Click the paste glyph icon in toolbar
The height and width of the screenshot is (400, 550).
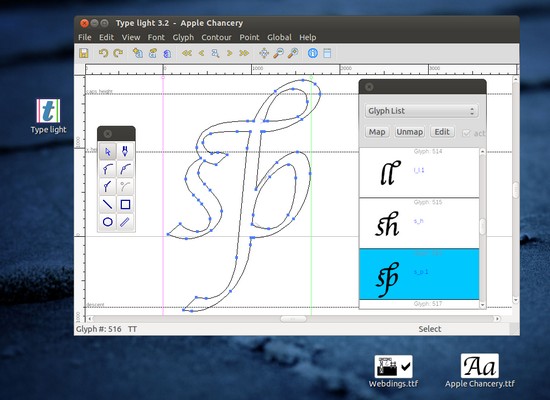coord(153,53)
